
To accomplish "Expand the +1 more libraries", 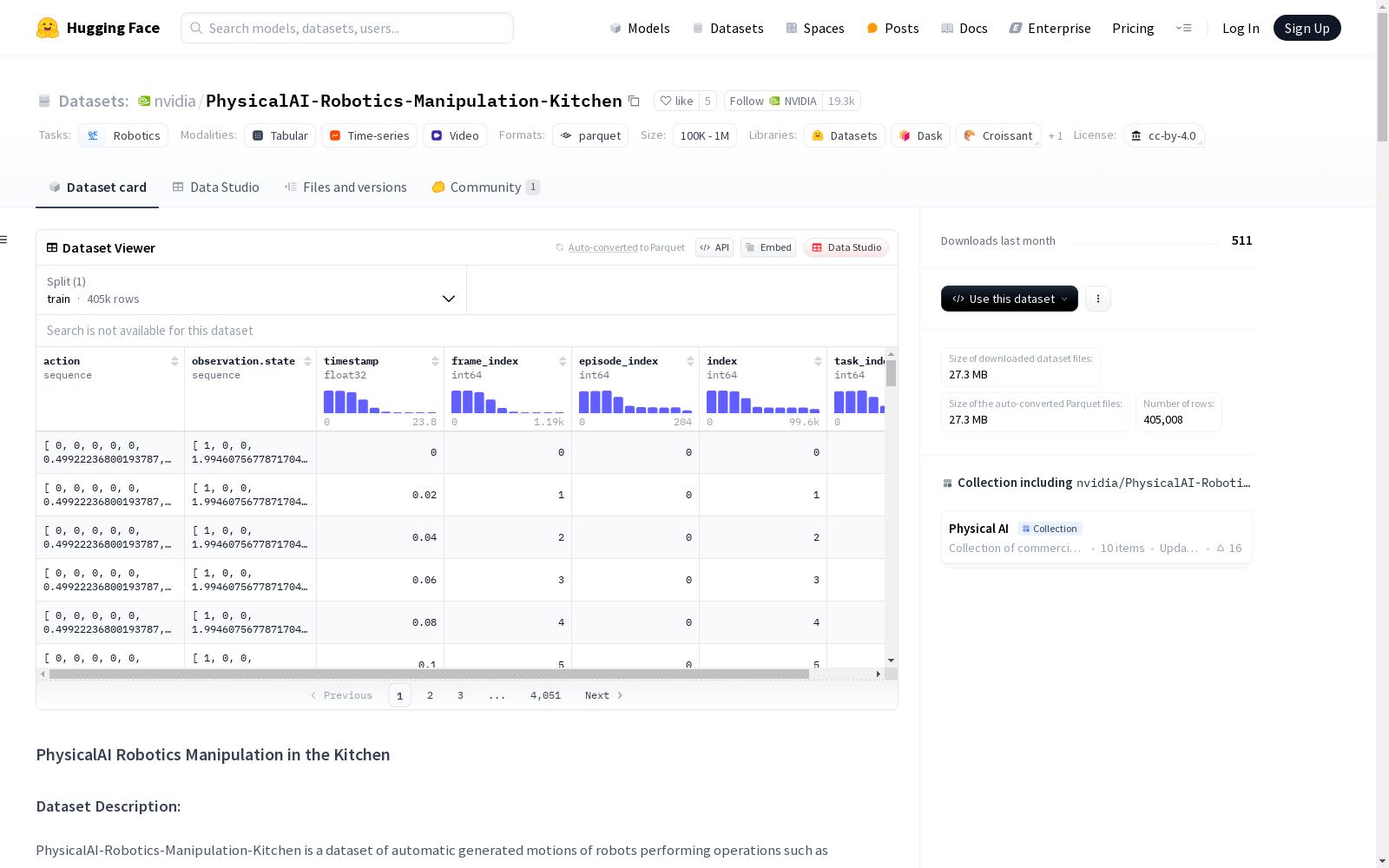I will 1055,136.
